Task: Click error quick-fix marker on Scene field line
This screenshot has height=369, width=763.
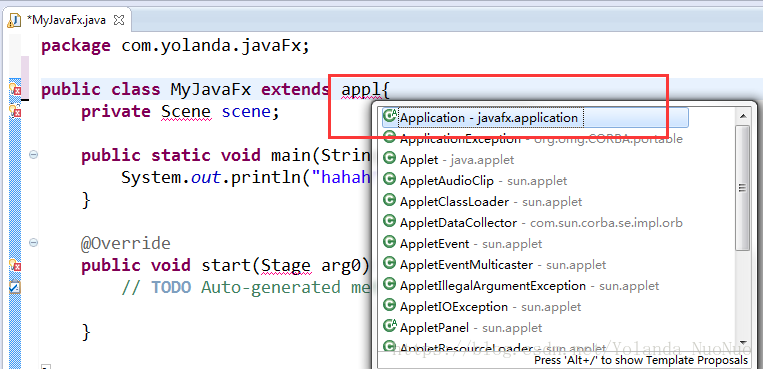Action: [15, 111]
